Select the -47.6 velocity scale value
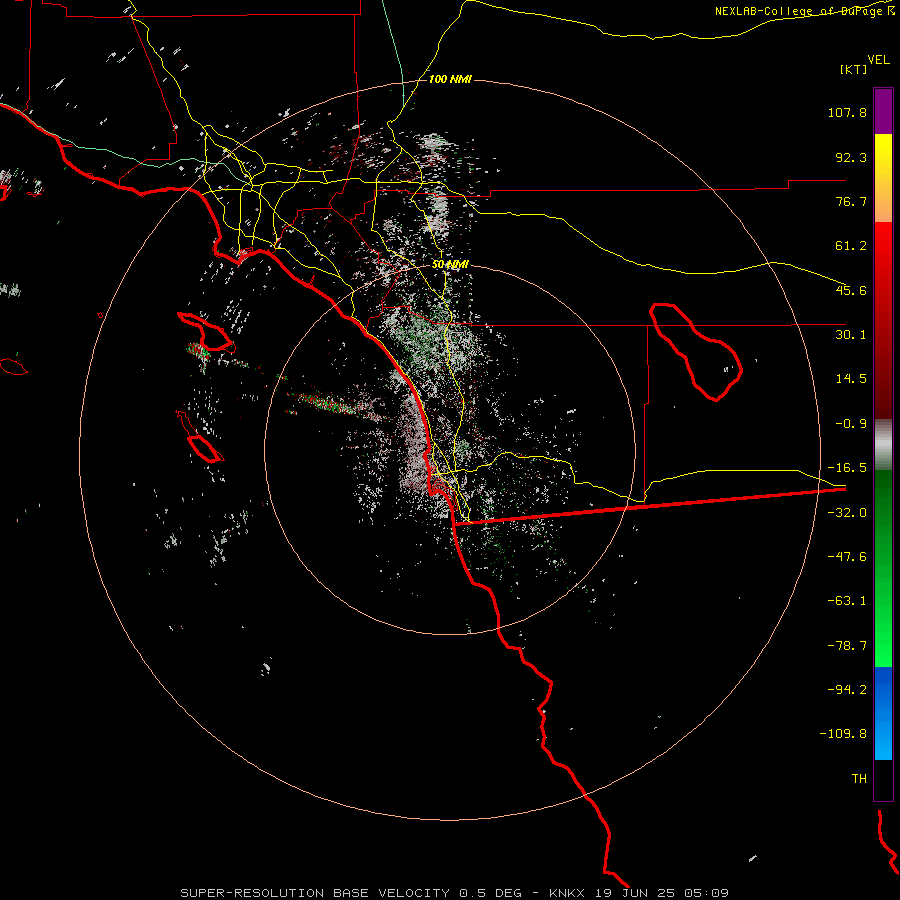Viewport: 900px width, 900px height. tap(847, 557)
